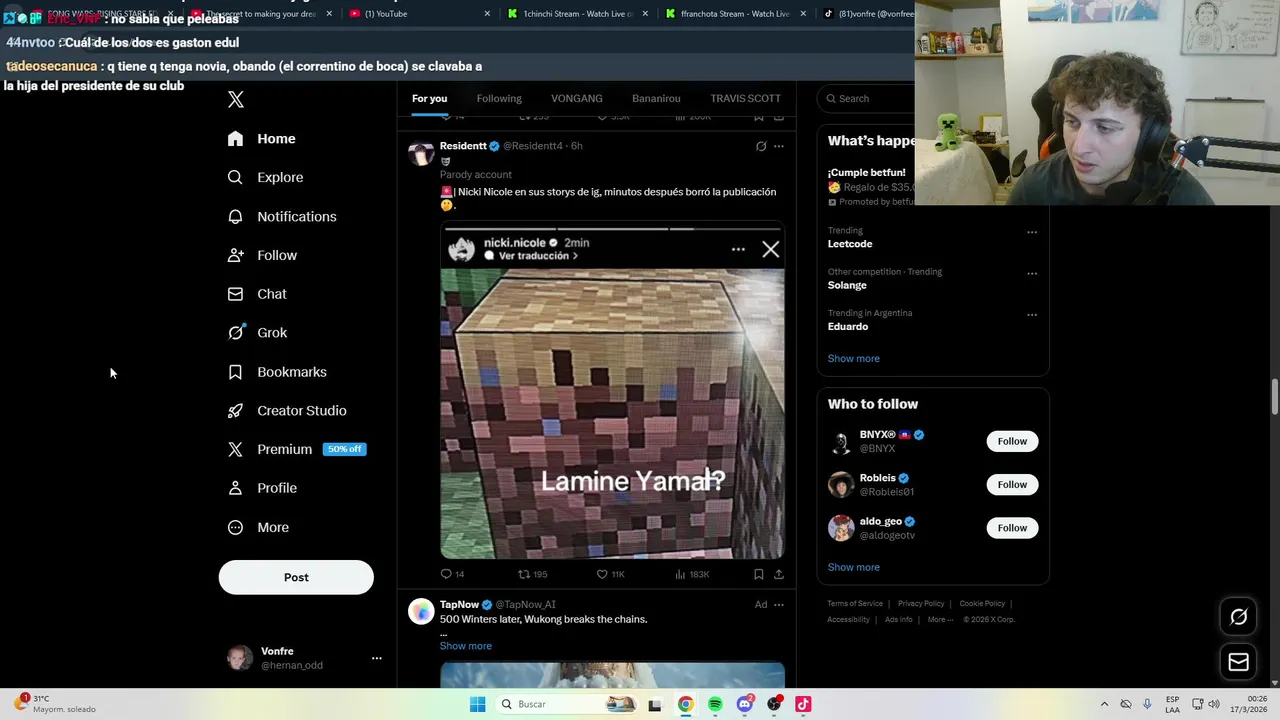The image size is (1280, 720).
Task: Open Premium in the sidebar
Action: pos(296,449)
